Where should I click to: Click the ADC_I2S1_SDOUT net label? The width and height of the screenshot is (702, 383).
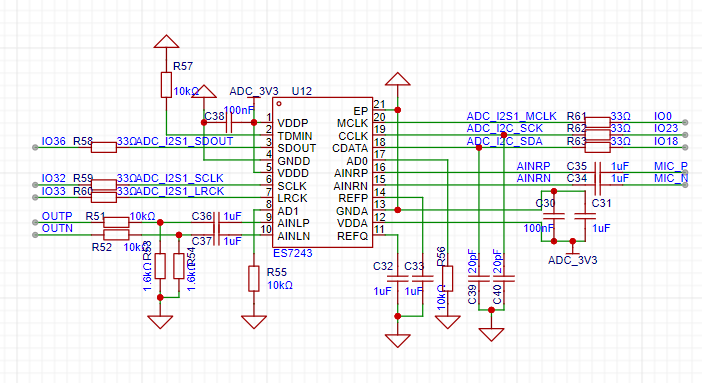[x=184, y=142]
